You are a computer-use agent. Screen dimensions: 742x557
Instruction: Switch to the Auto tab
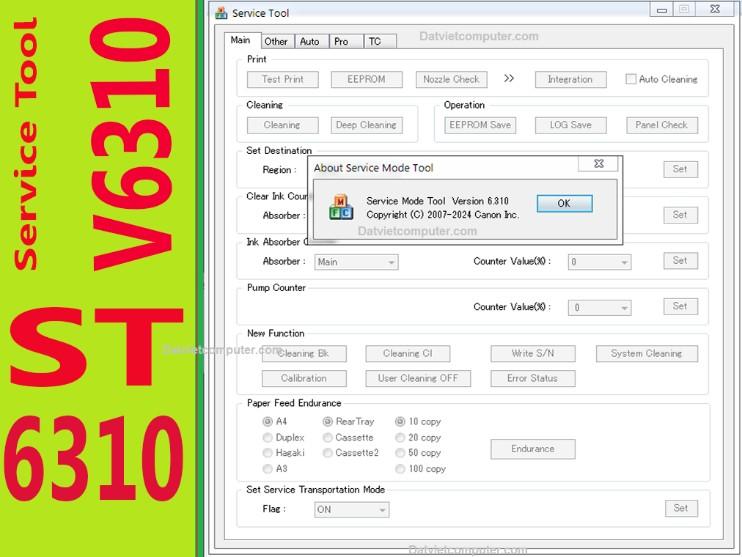pos(309,42)
